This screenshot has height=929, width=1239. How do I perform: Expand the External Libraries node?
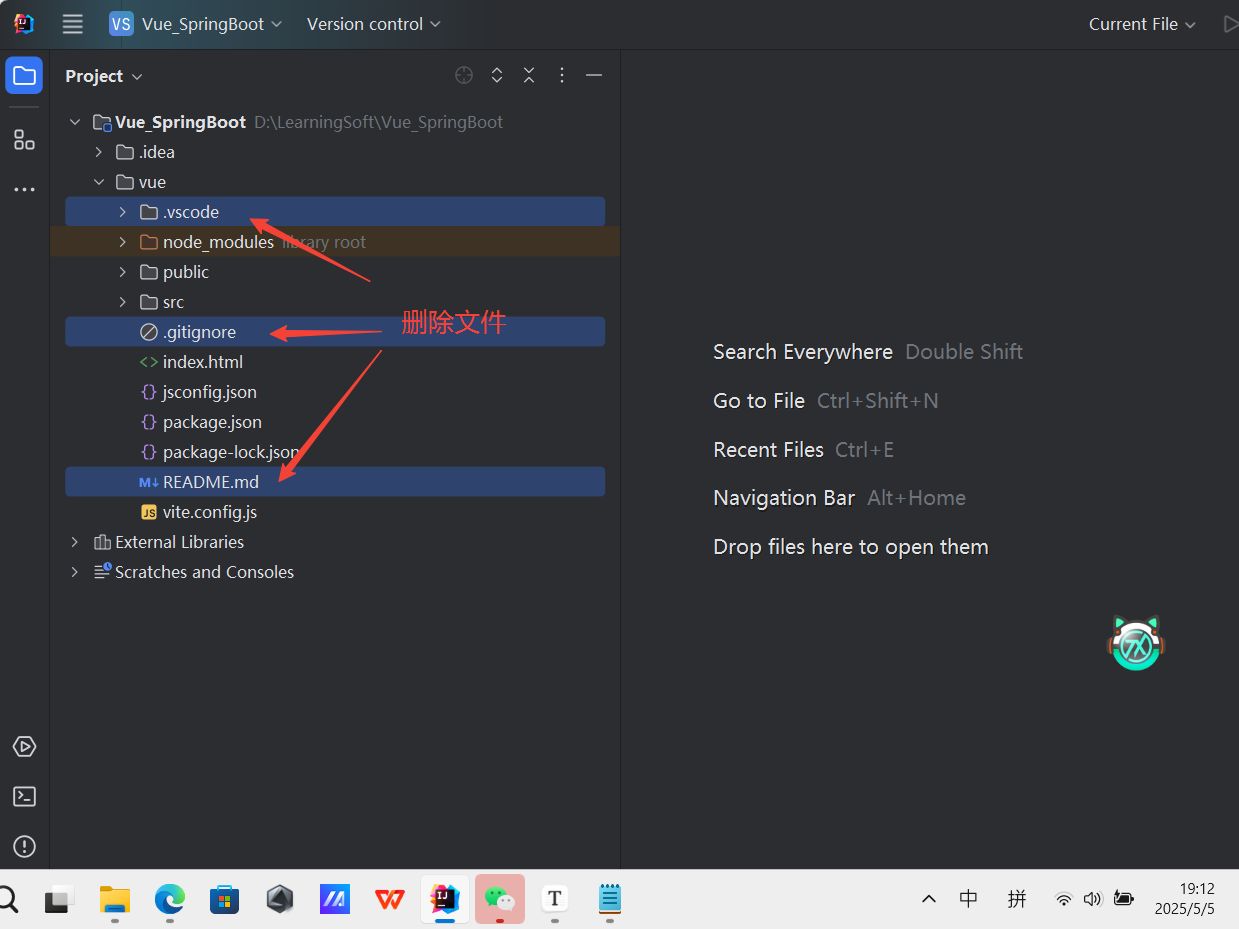[x=74, y=541]
